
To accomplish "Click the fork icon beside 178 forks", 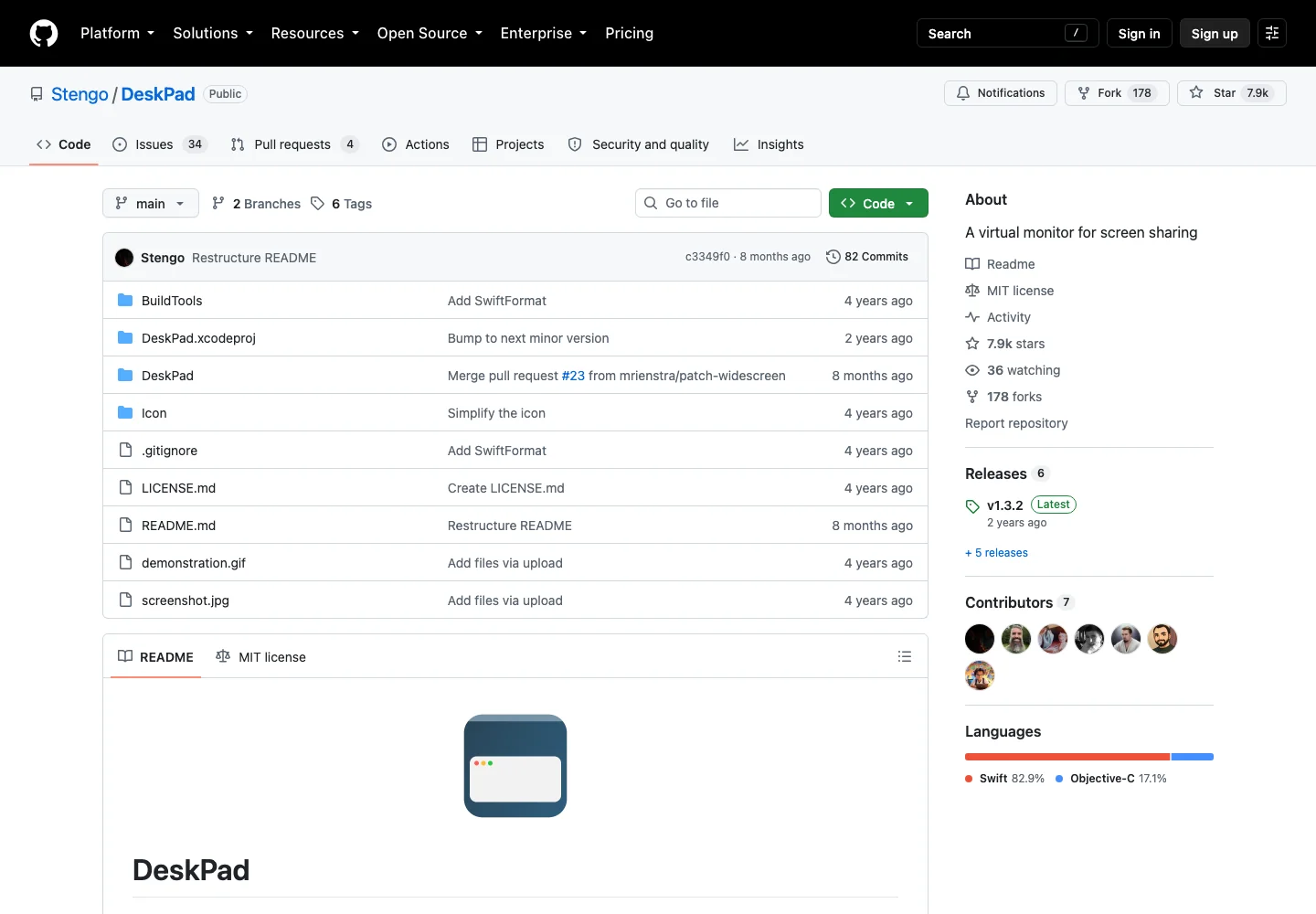I will point(972,397).
